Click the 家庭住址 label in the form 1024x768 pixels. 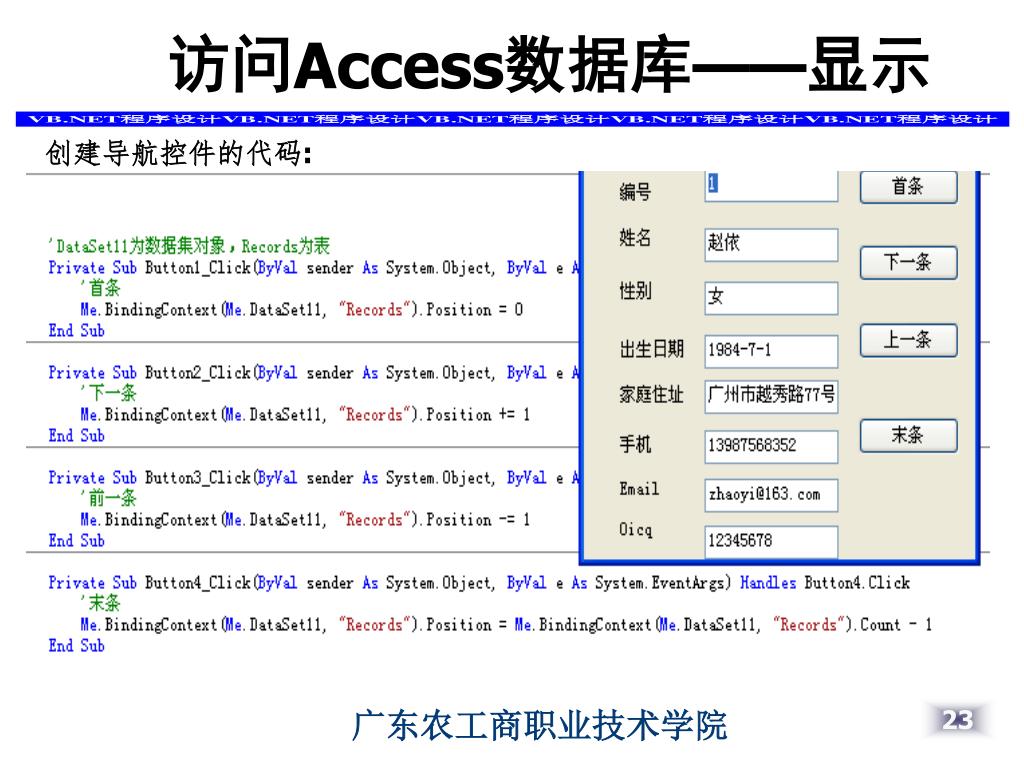[x=652, y=394]
